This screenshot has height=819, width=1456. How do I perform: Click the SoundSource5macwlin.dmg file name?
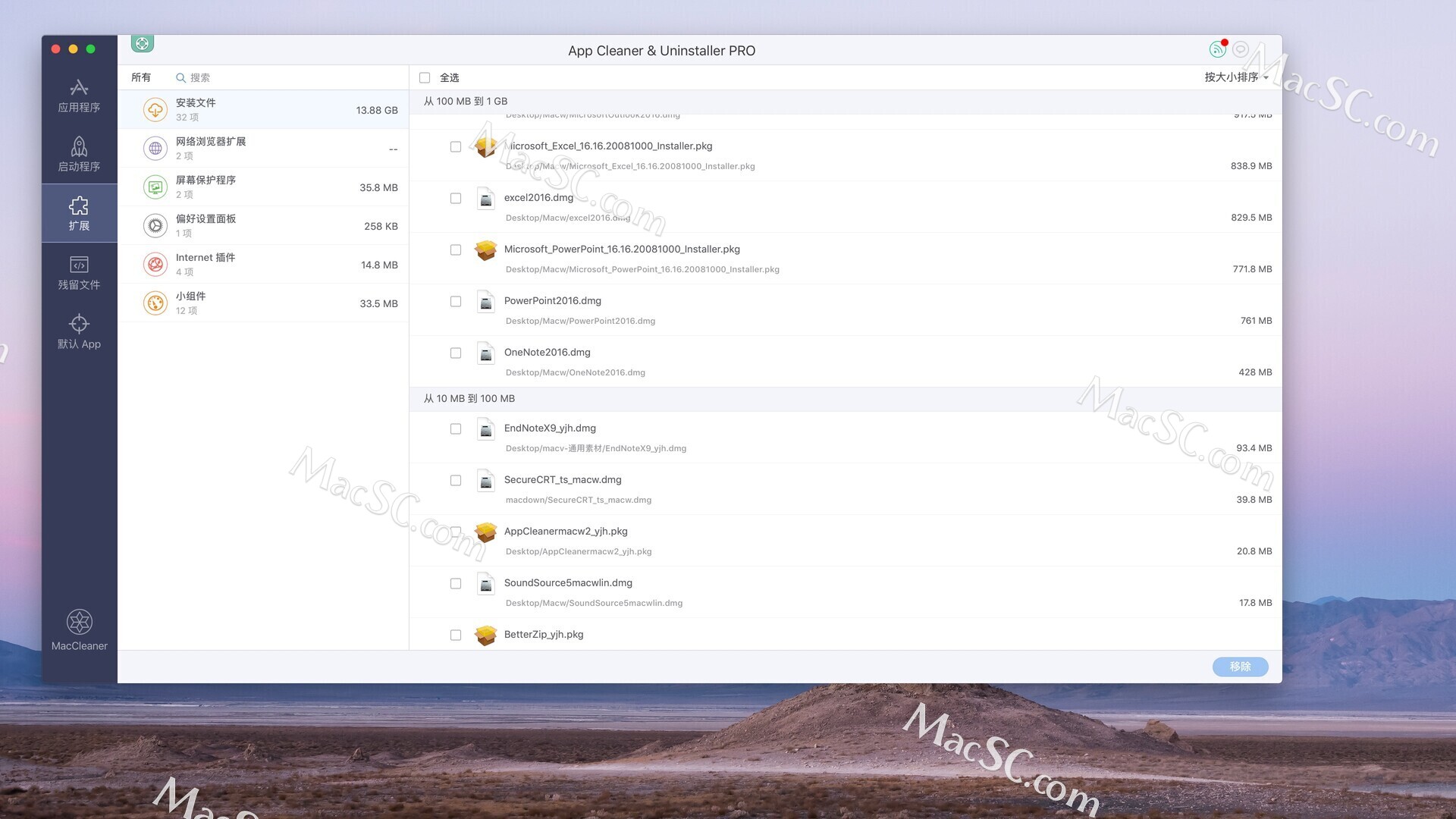click(x=568, y=583)
